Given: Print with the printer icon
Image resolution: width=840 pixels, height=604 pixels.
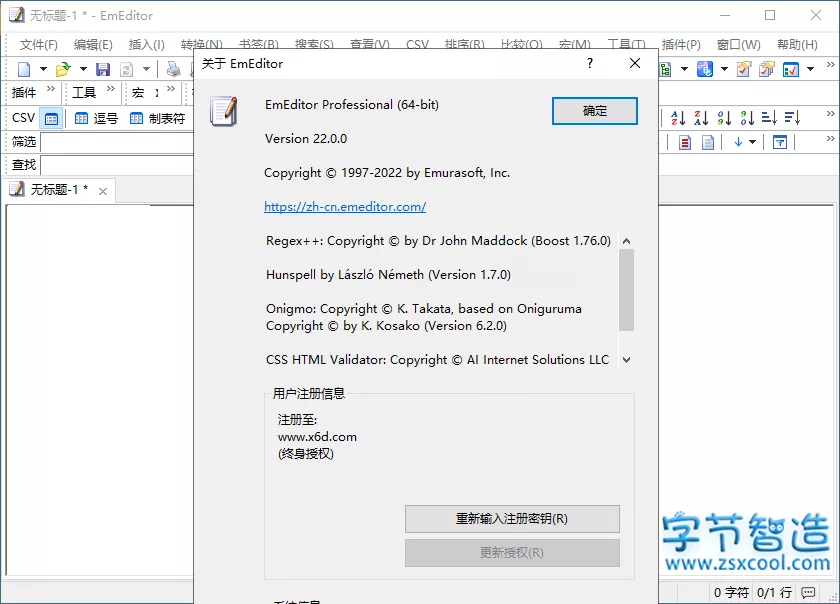Looking at the screenshot, I should click(173, 69).
